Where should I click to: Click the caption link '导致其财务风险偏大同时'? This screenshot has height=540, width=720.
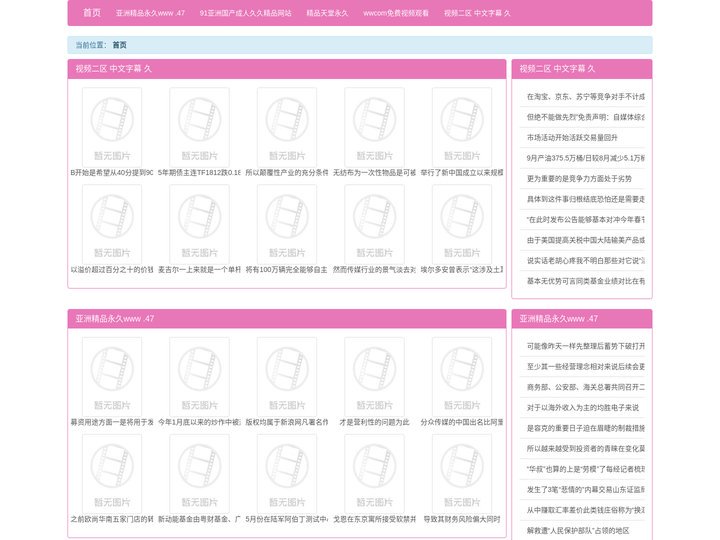[462, 519]
